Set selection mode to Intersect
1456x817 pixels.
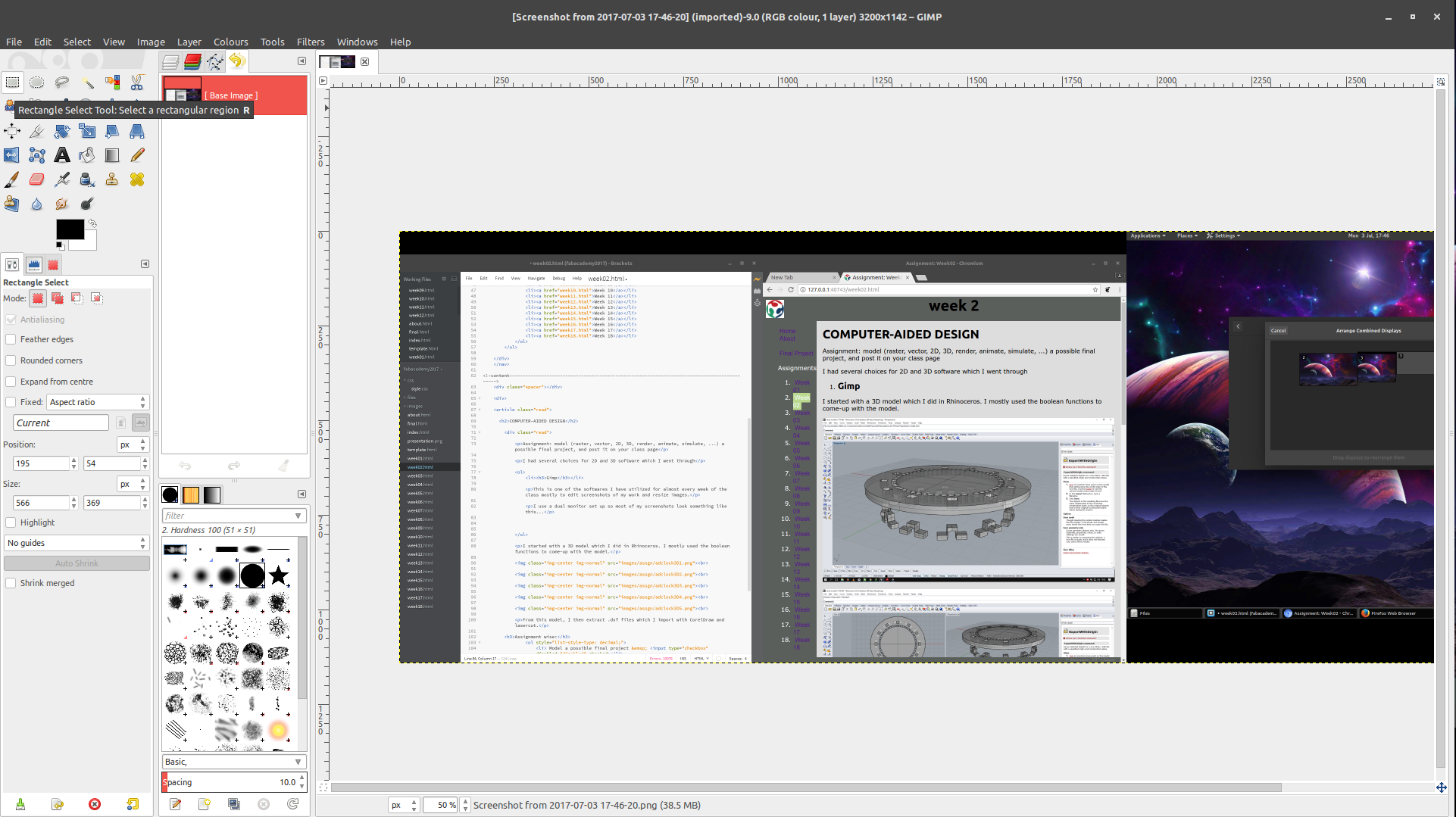(97, 298)
